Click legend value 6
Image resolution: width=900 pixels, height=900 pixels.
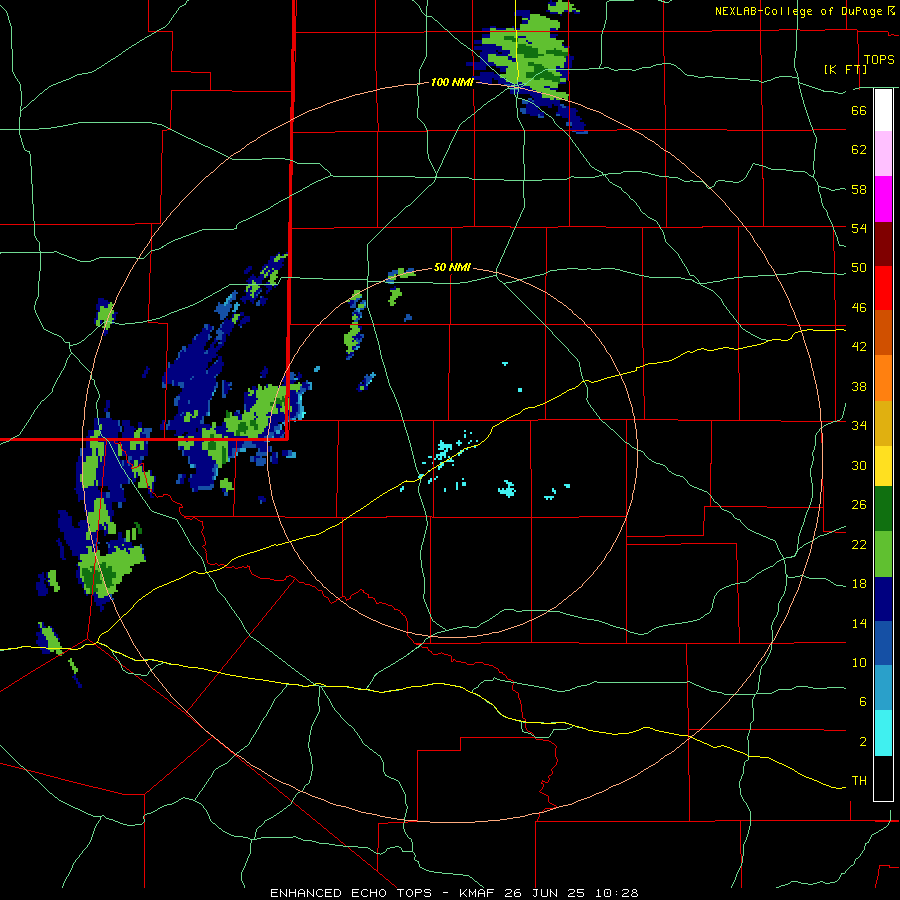(863, 703)
